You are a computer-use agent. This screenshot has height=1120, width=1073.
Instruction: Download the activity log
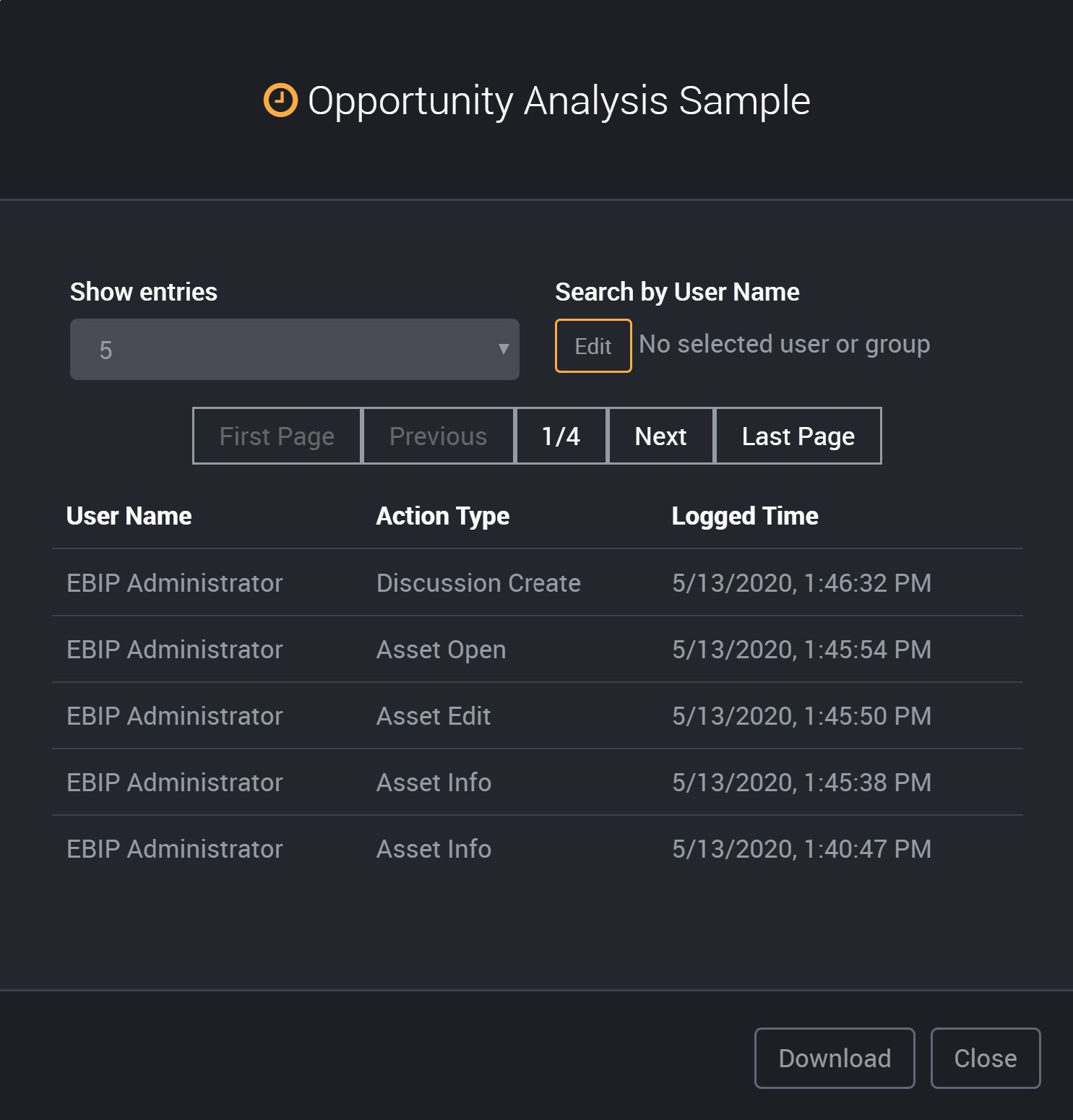pos(835,1058)
